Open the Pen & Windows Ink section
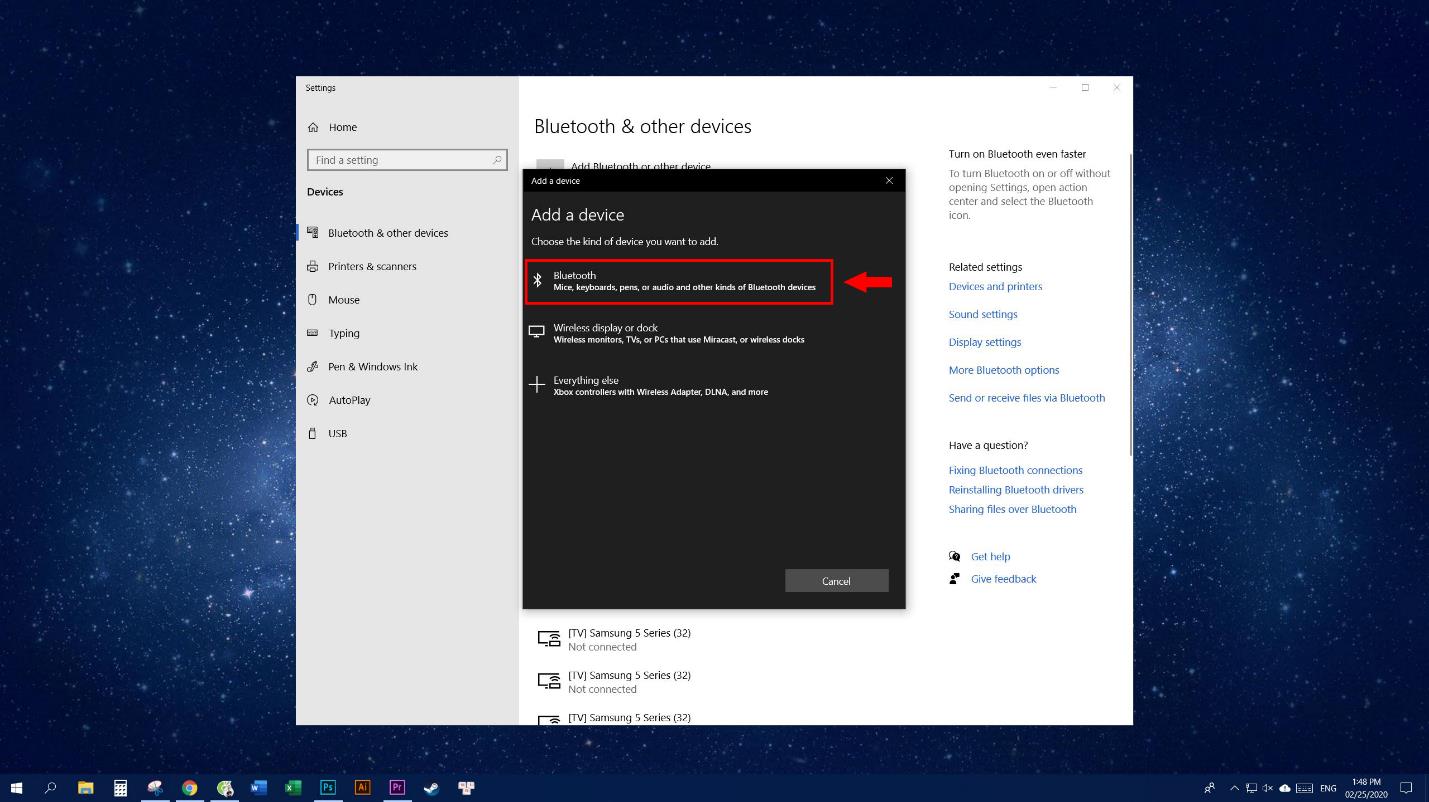1429x802 pixels. [372, 367]
